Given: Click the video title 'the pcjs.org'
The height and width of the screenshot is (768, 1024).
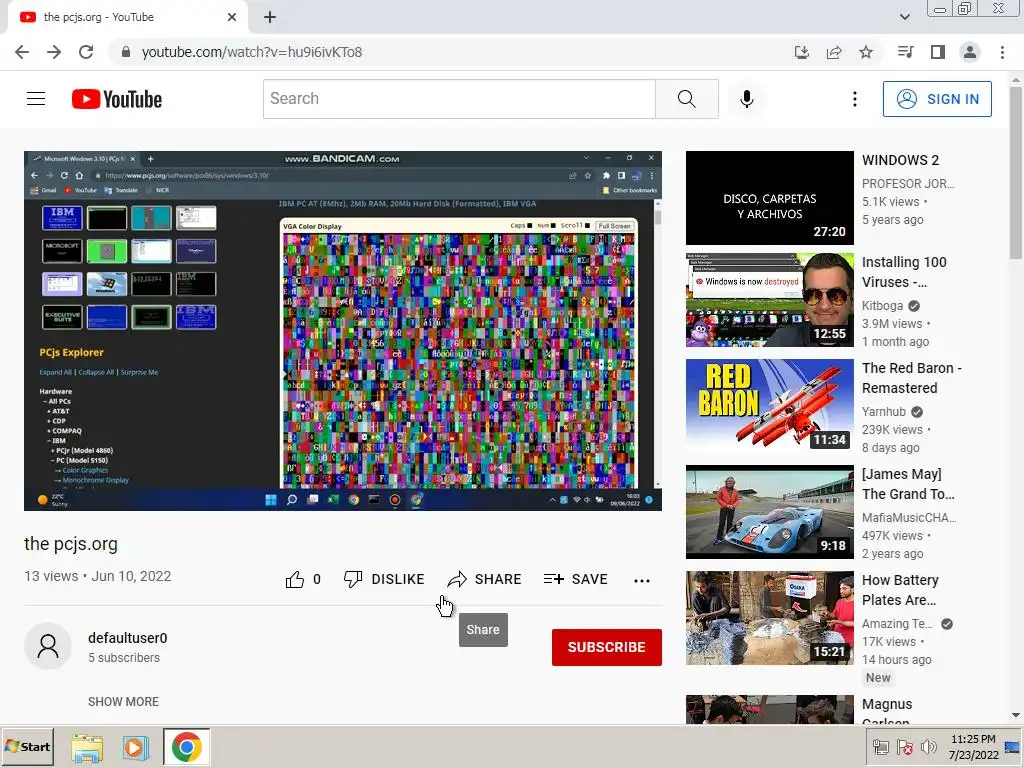Looking at the screenshot, I should coord(71,543).
